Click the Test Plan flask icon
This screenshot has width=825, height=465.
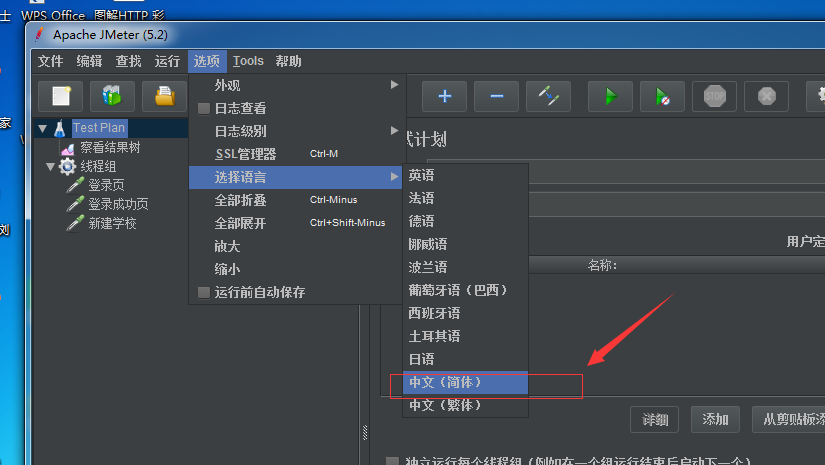point(59,128)
